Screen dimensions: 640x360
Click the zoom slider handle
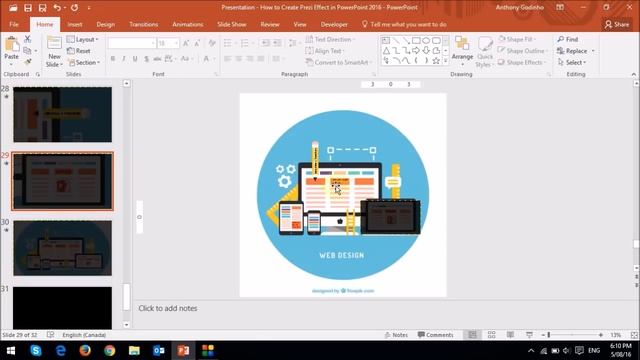[x=549, y=335]
